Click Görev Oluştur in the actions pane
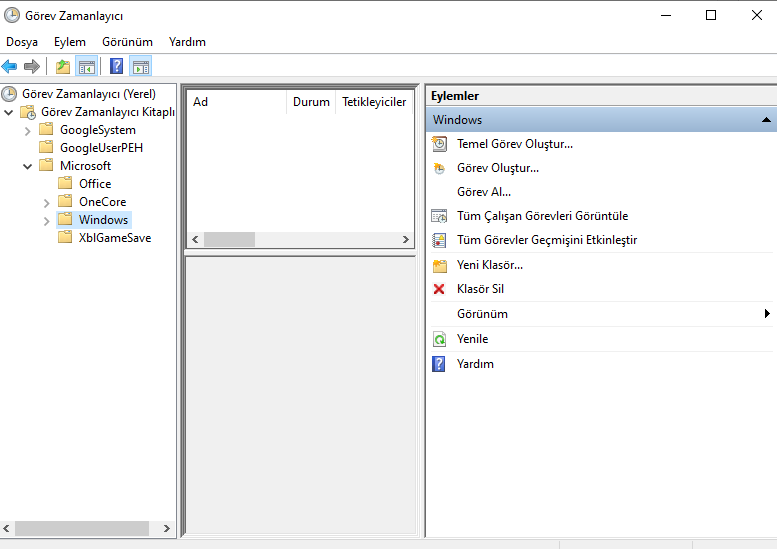 click(497, 168)
